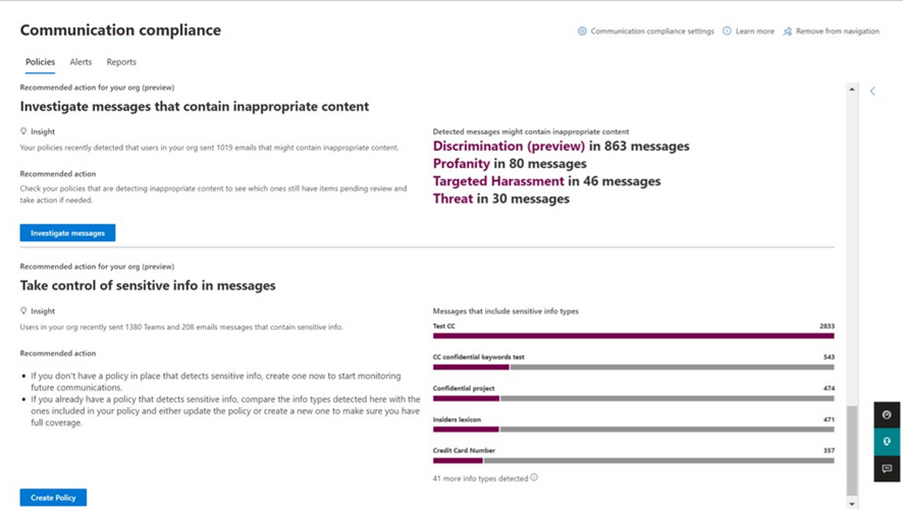Click the scrollbar up arrow
The height and width of the screenshot is (509, 903).
click(852, 89)
